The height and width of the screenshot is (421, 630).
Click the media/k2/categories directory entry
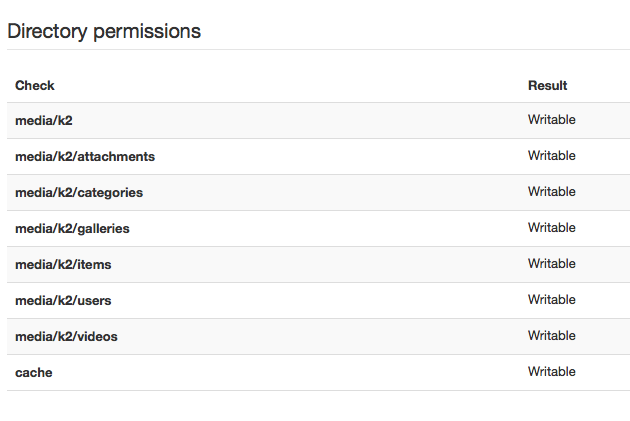(x=79, y=192)
